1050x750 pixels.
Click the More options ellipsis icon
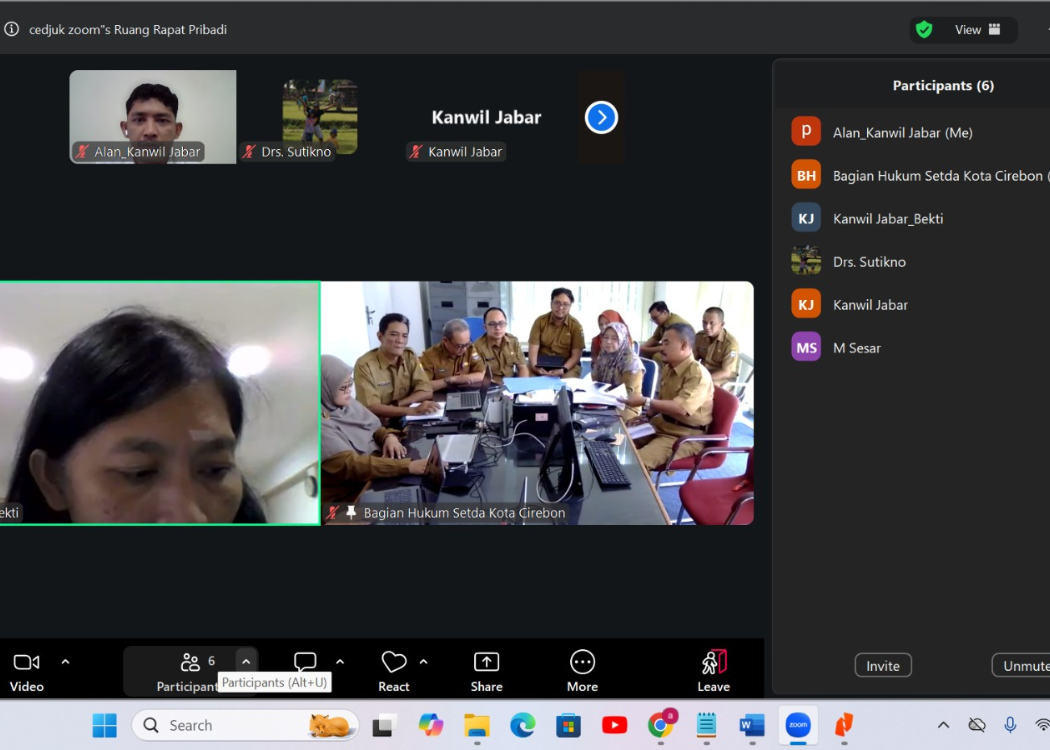point(582,662)
